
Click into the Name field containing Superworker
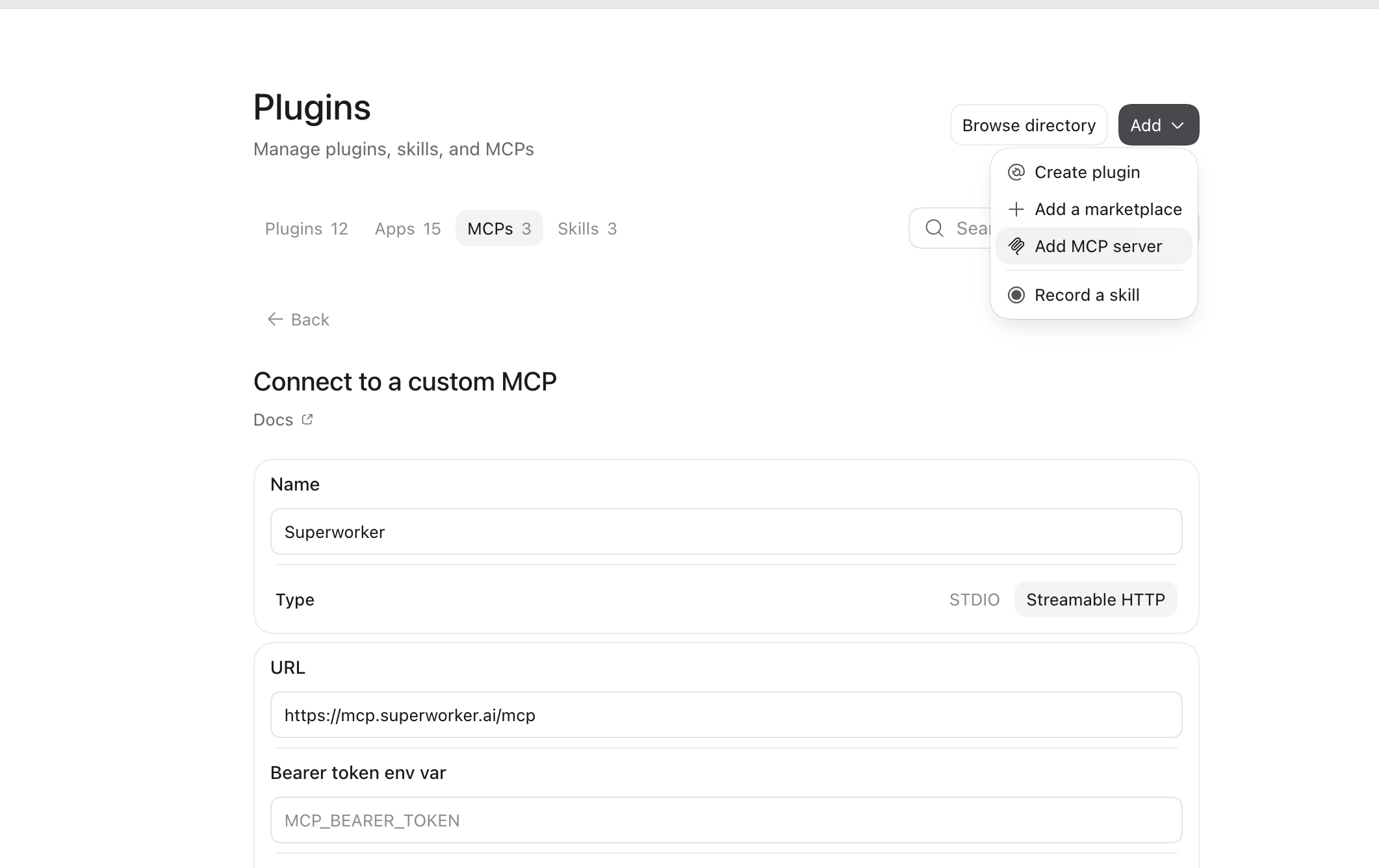pyautogui.click(x=726, y=531)
